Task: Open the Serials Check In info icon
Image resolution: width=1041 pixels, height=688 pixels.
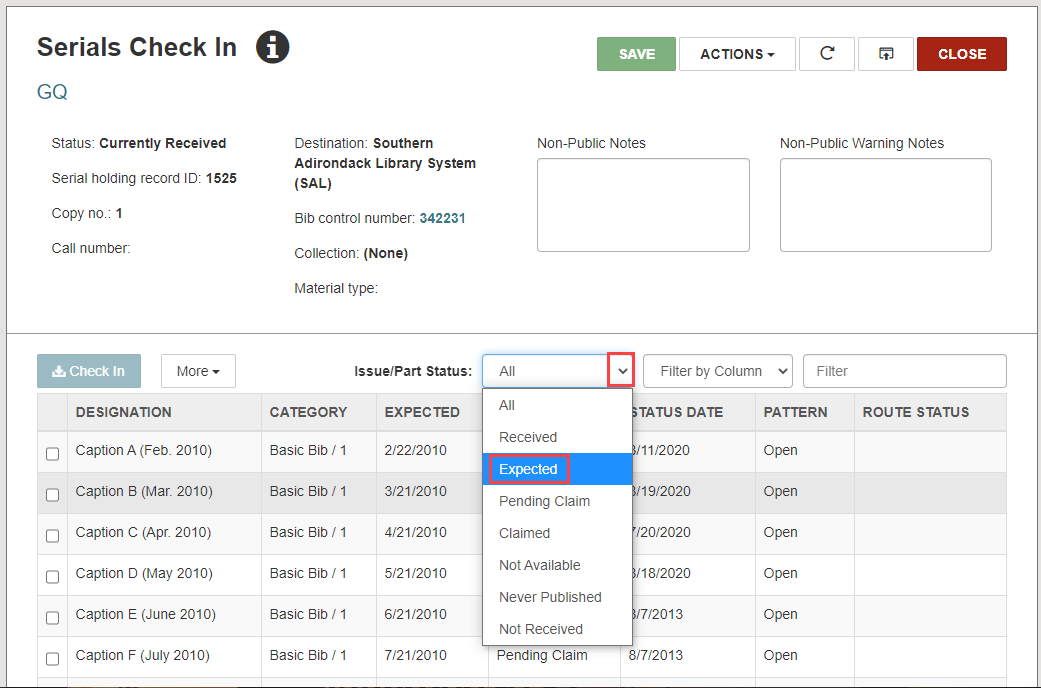Action: pos(272,47)
